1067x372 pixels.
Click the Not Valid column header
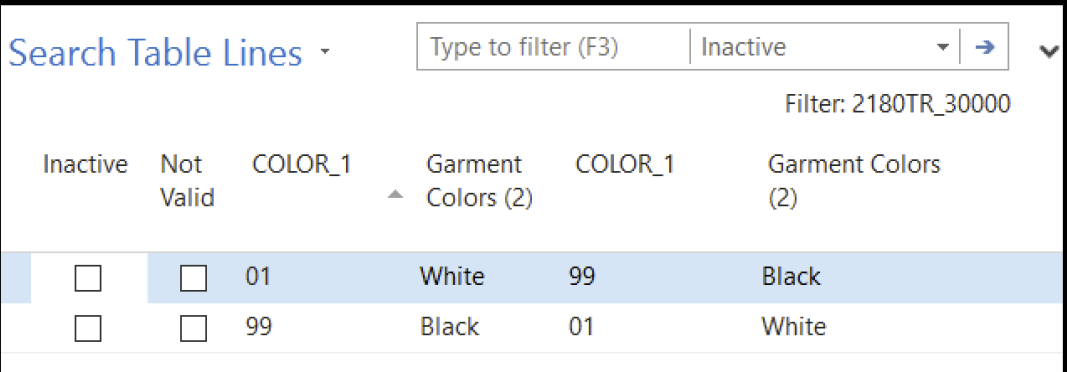coord(187,181)
